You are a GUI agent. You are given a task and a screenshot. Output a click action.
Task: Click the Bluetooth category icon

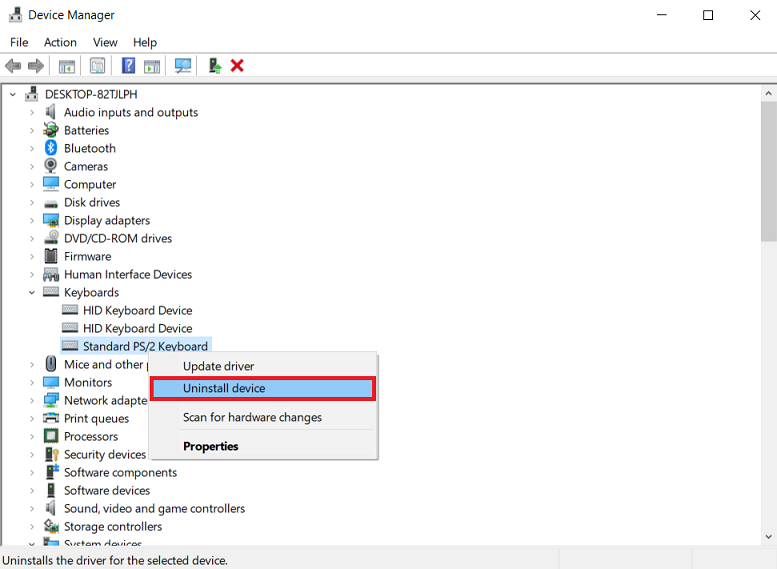coord(51,148)
